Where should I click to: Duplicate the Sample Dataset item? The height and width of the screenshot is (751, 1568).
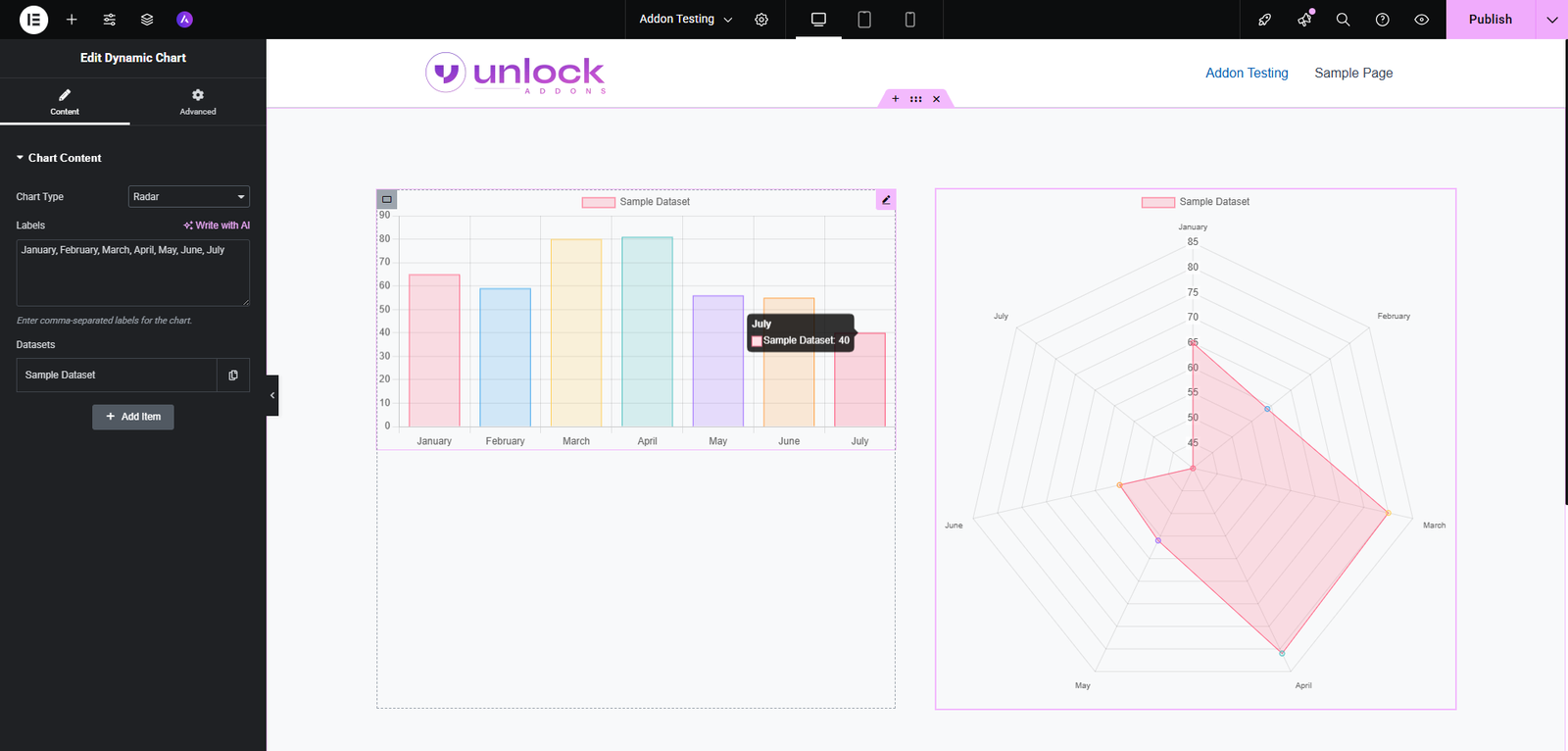(233, 375)
